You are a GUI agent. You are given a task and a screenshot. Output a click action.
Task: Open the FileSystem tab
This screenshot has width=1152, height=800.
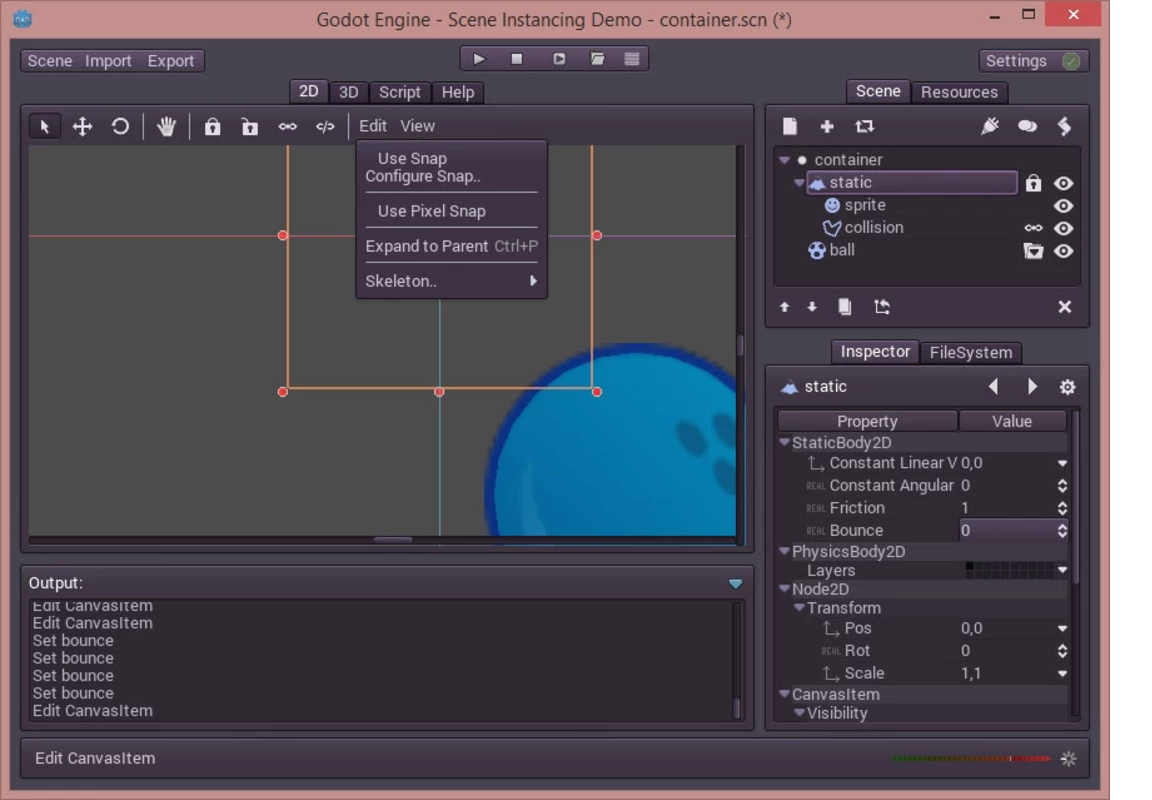pos(970,352)
